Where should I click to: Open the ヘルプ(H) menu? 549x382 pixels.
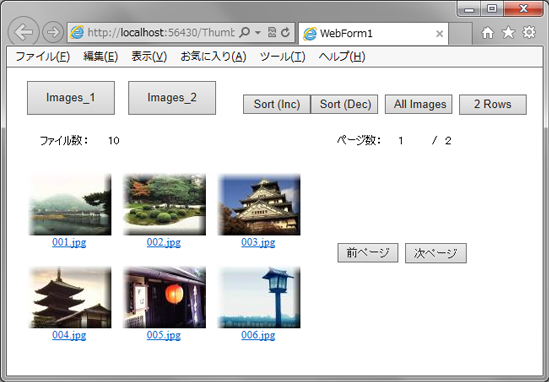pos(342,56)
